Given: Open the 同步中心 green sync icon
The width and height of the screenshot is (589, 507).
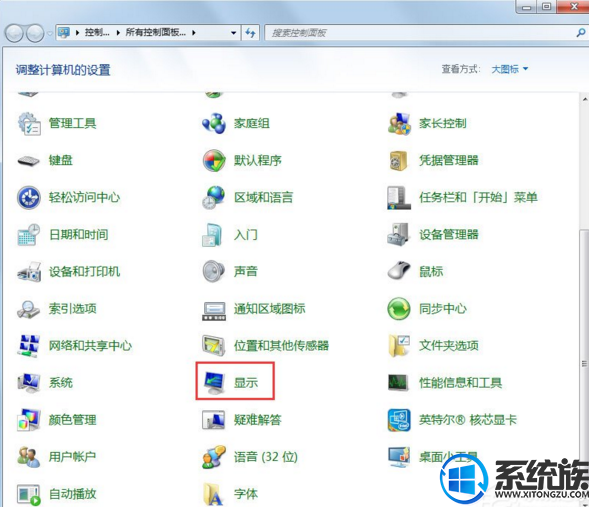Looking at the screenshot, I should click(x=399, y=308).
